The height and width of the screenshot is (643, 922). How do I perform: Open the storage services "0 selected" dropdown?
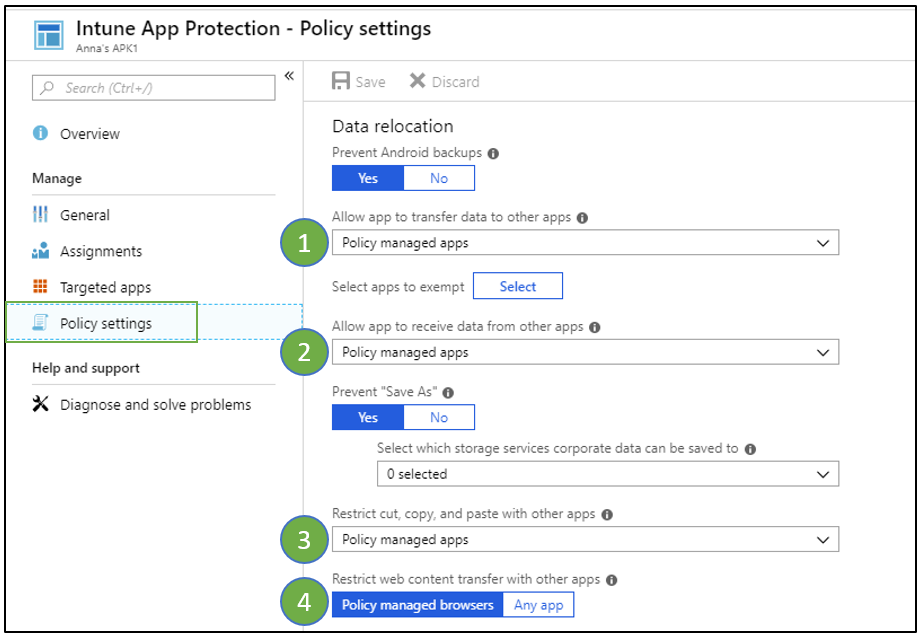(608, 474)
